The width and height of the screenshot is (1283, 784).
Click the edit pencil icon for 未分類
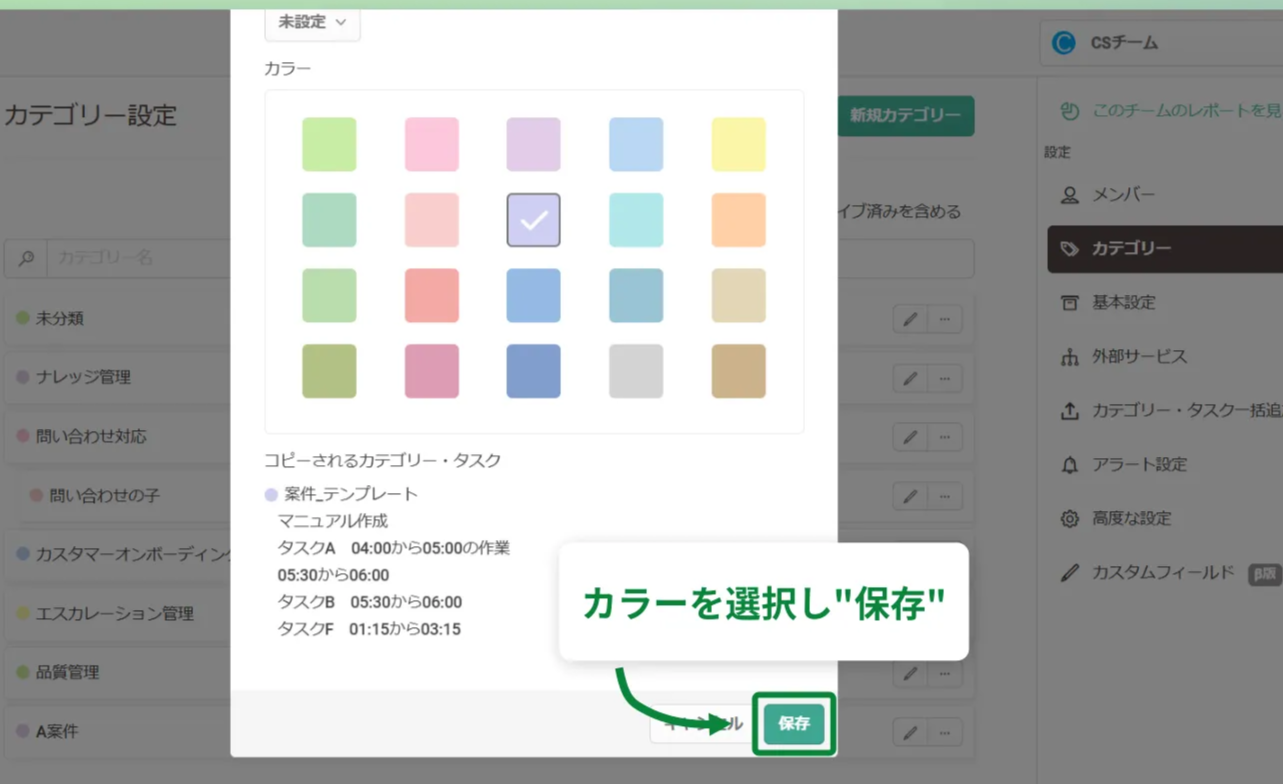coord(909,318)
